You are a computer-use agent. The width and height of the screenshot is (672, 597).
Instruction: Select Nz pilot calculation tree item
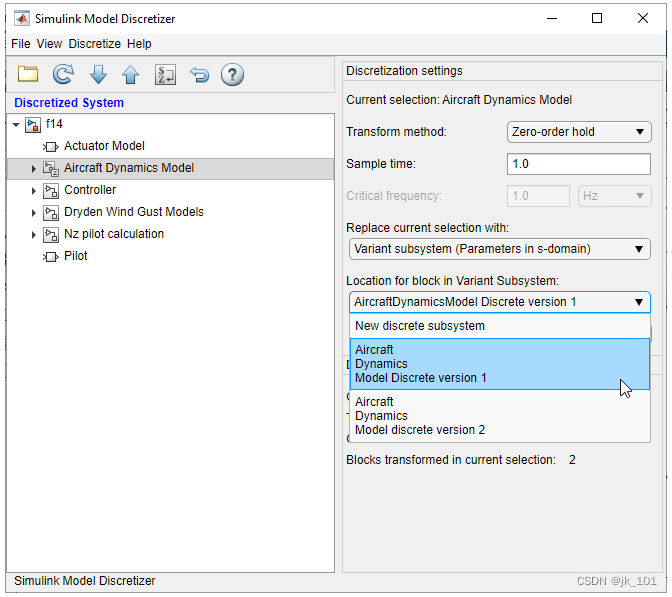114,234
